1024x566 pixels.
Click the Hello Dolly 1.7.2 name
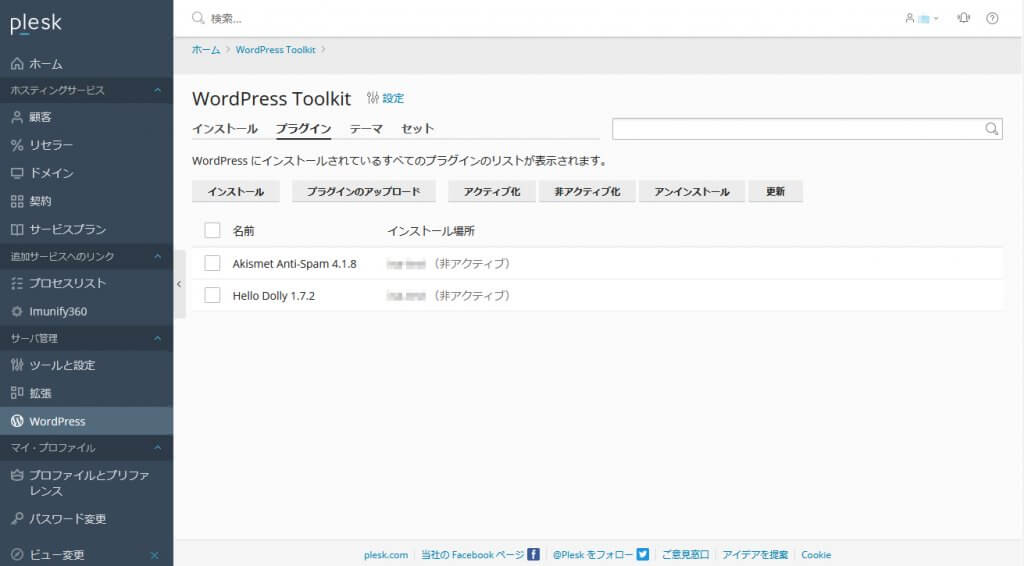point(274,296)
